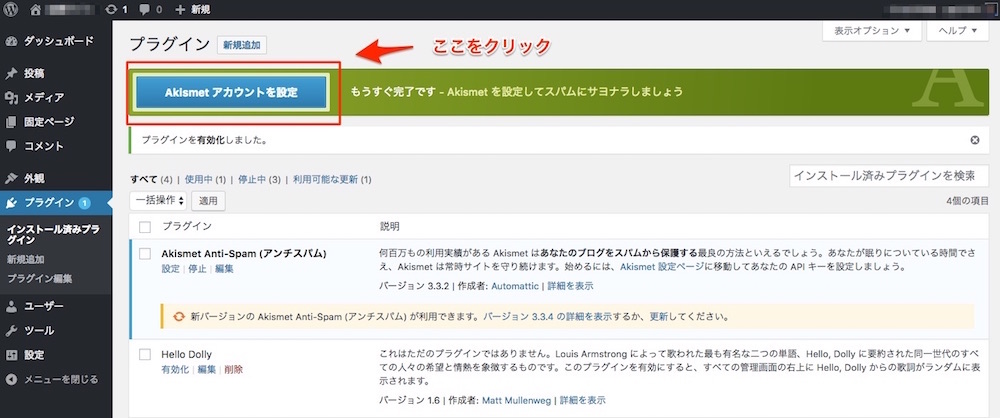1000x418 pixels.
Task: Click 詳細を表示 link in Hello Dolly row
Action: coord(583,401)
